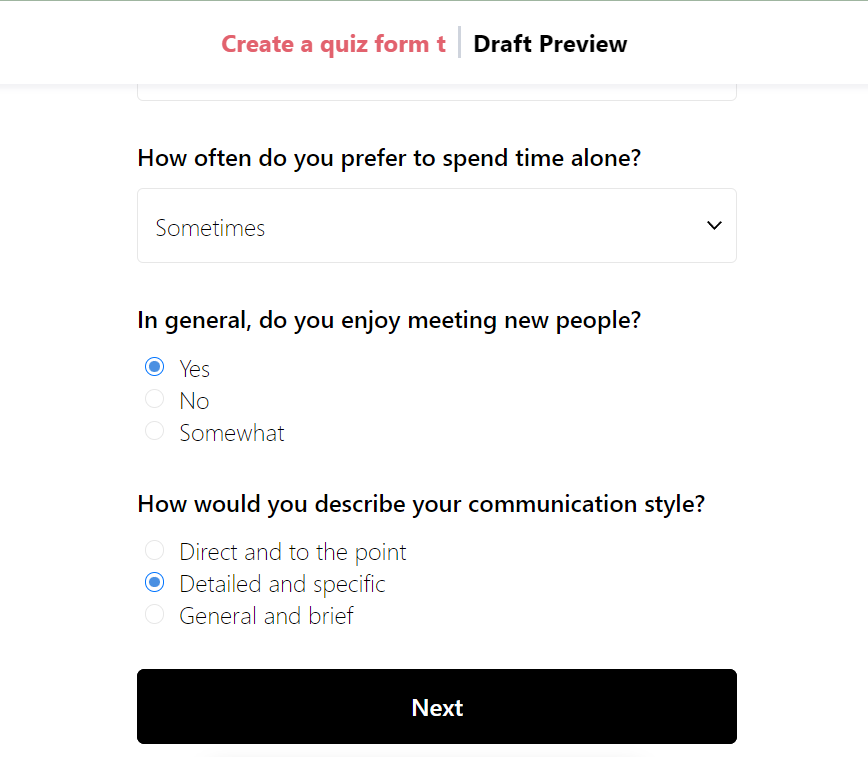868x757 pixels.
Task: Click the time-alone question heading
Action: [389, 157]
